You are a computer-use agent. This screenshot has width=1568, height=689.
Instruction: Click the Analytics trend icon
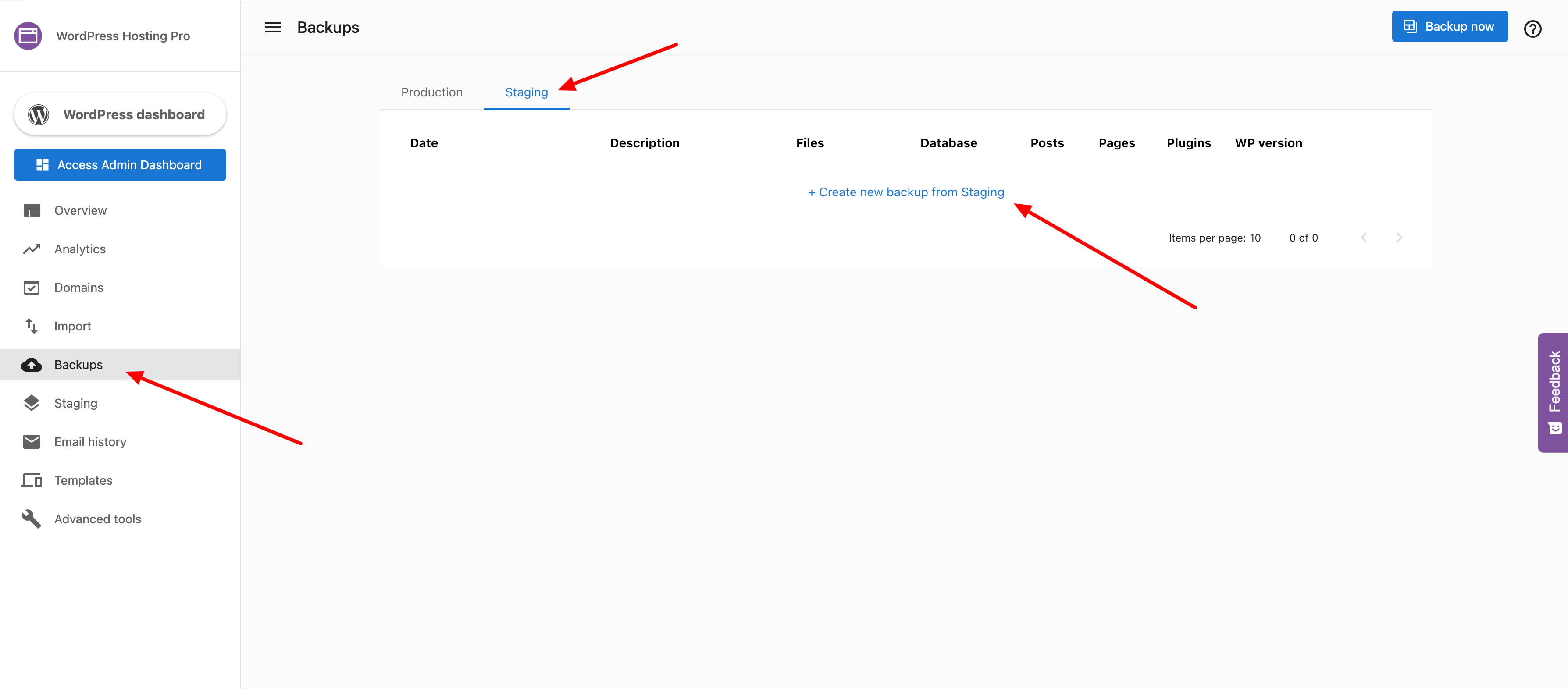click(x=32, y=249)
